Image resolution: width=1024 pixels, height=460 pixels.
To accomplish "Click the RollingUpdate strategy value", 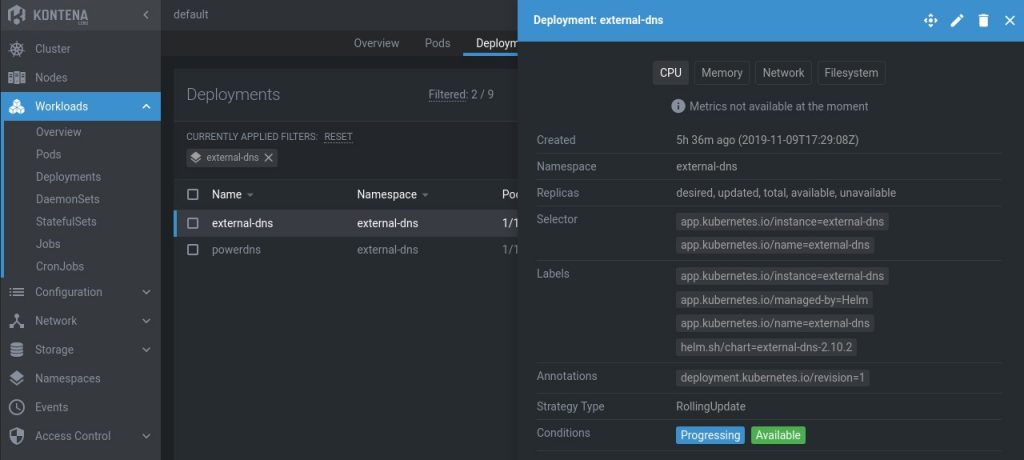I will click(x=711, y=406).
